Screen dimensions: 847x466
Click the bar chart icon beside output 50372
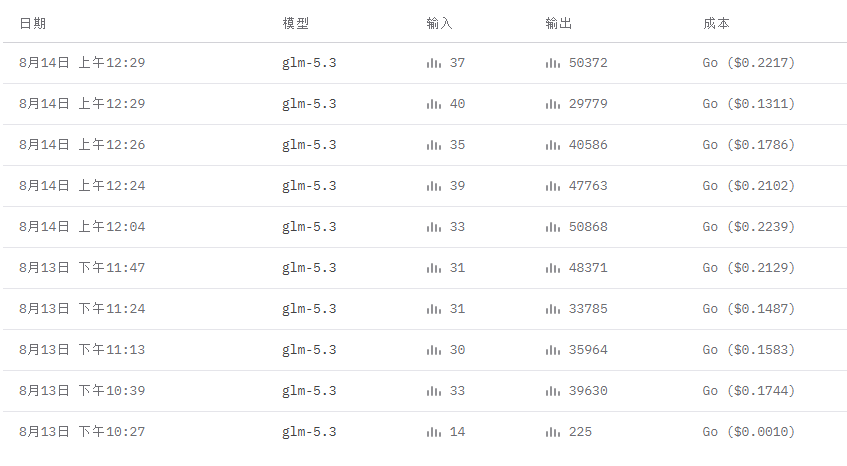coord(553,63)
